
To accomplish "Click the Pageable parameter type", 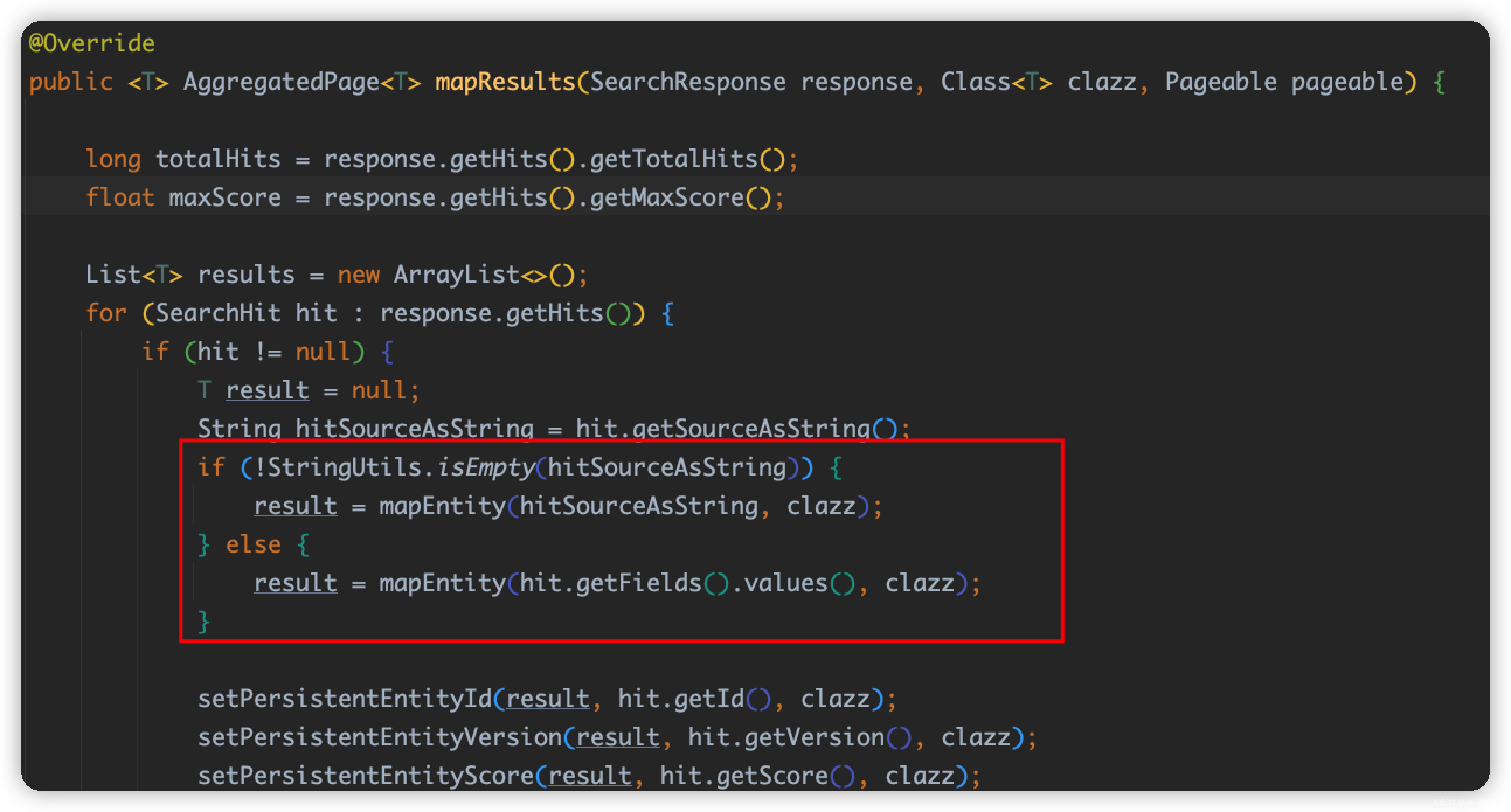I will coord(1220,82).
